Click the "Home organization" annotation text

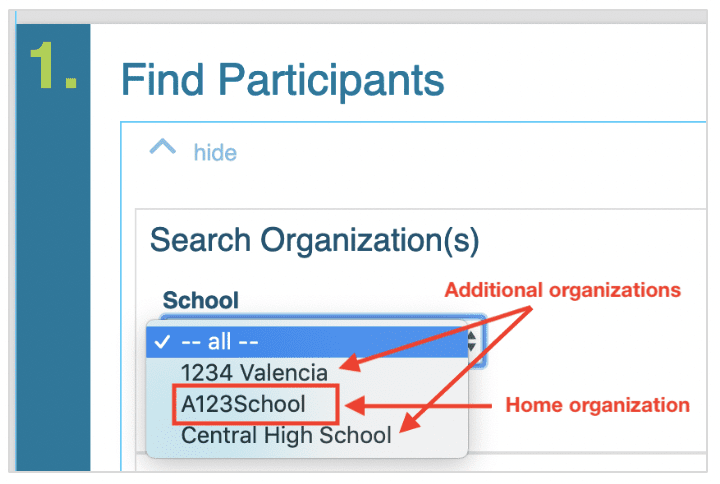click(x=598, y=405)
